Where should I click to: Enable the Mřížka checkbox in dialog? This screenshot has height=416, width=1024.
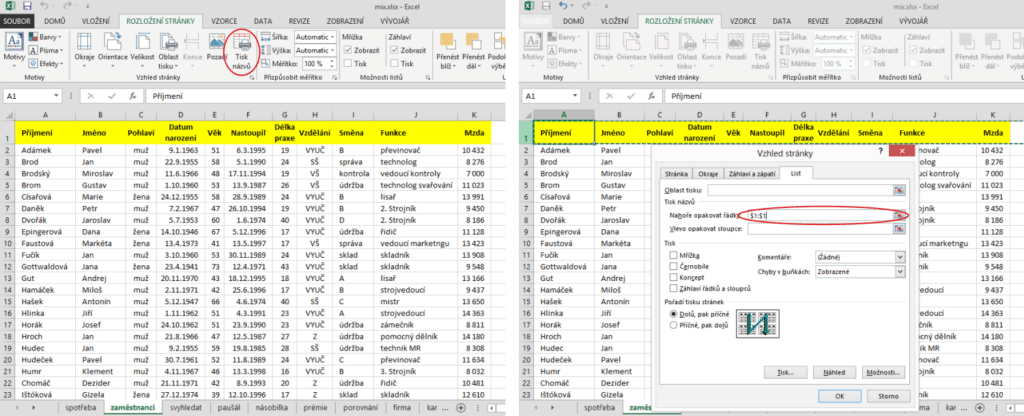click(x=675, y=256)
